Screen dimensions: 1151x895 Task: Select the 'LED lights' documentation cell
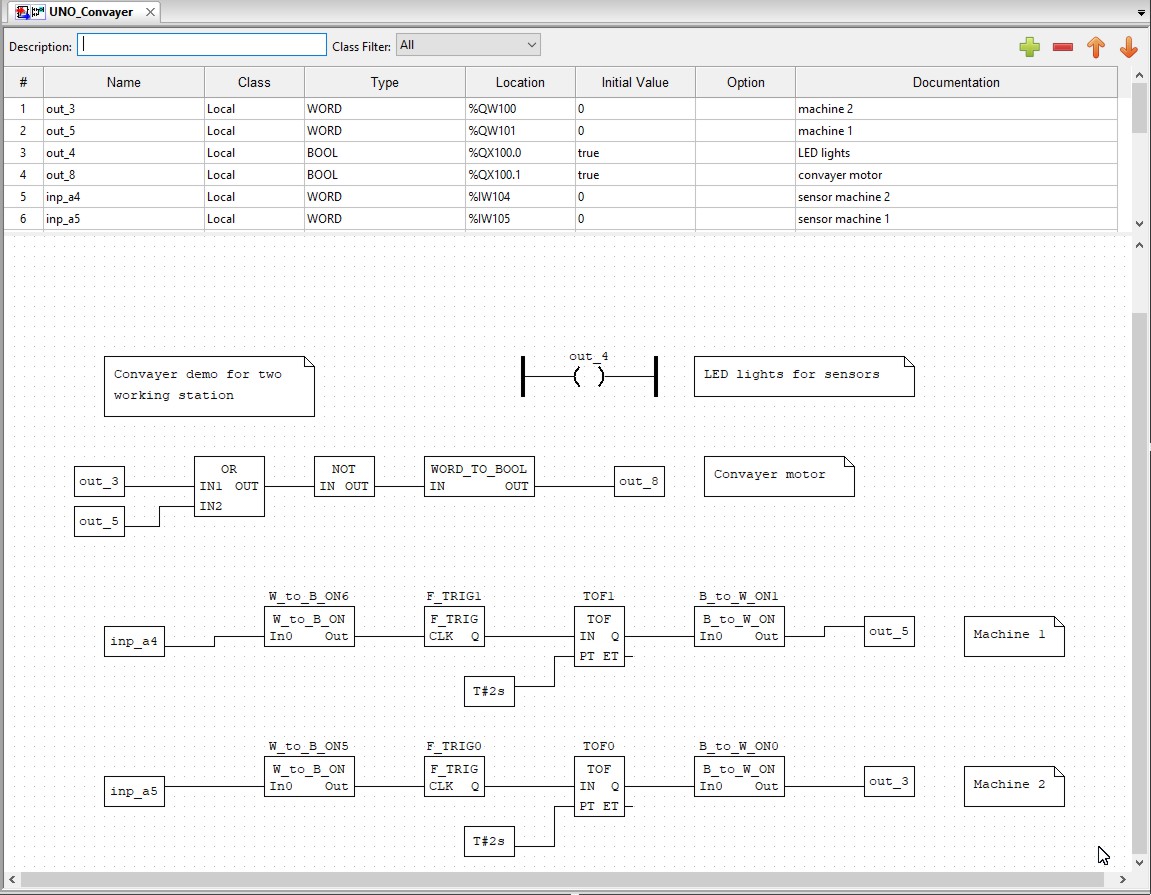tap(956, 153)
